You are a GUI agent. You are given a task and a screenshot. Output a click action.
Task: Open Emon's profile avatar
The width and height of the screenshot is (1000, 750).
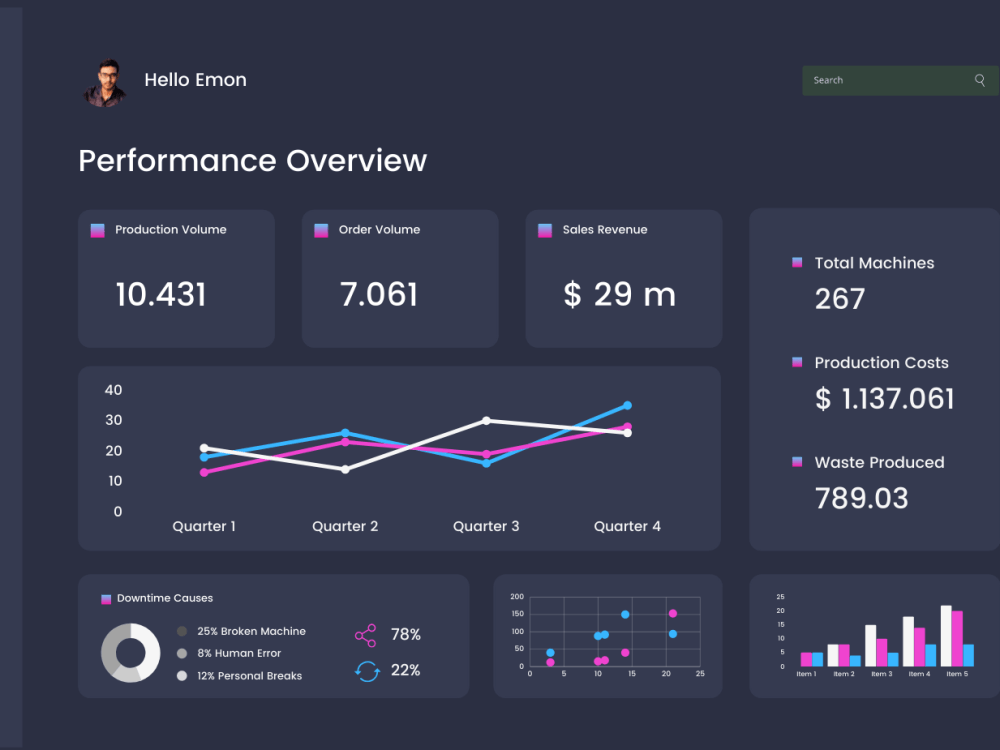click(x=106, y=83)
